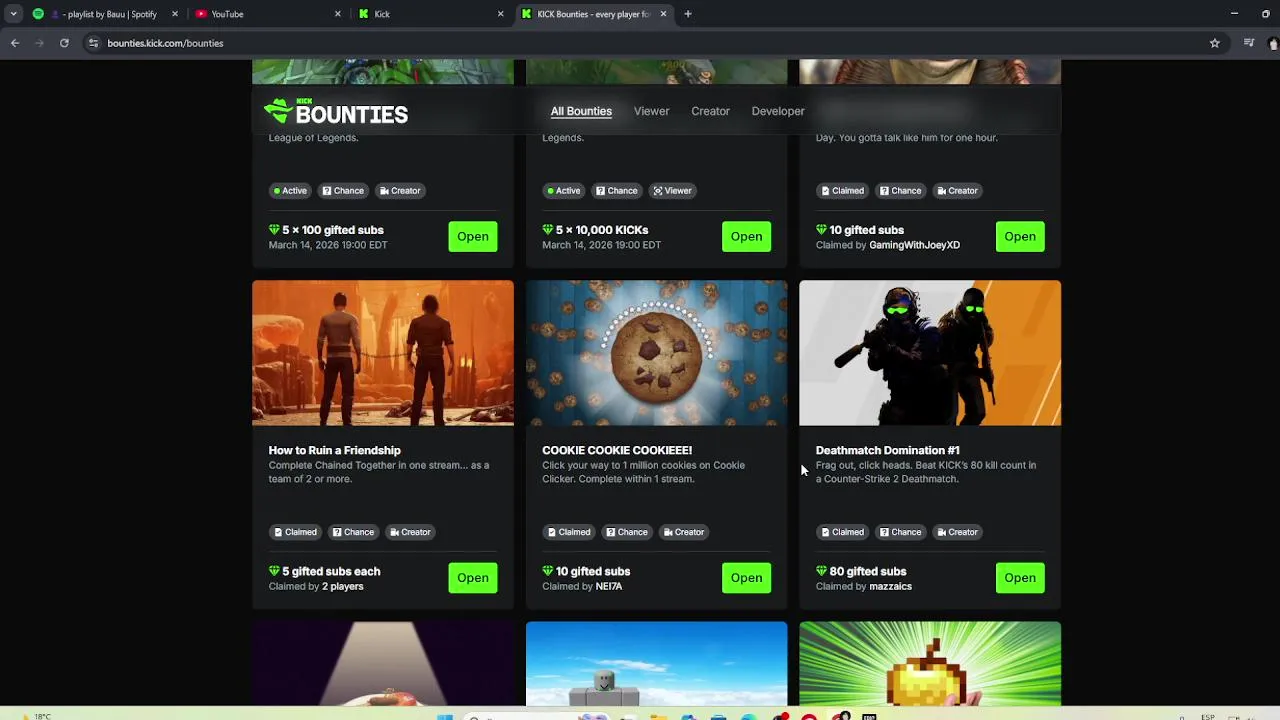The width and height of the screenshot is (1280, 720).
Task: Click gem icon beside 5 × 10,000 KICKs
Action: [x=547, y=230]
